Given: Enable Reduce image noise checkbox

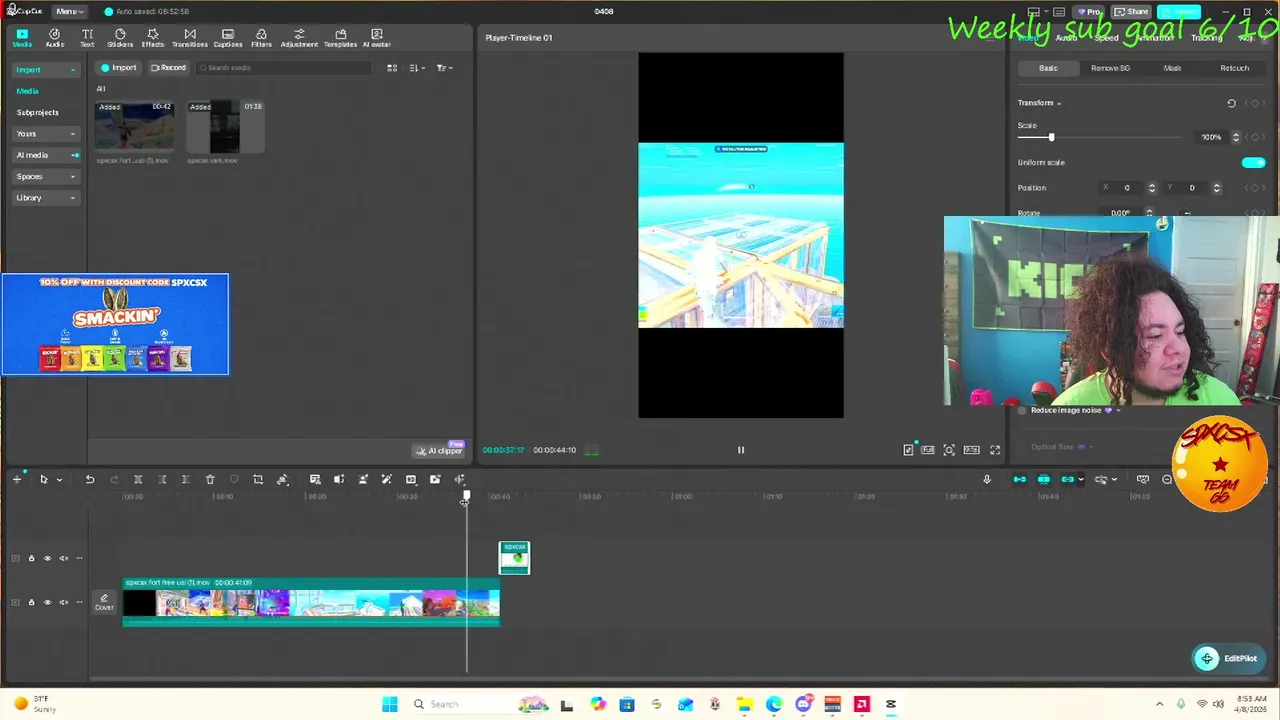Looking at the screenshot, I should pyautogui.click(x=1022, y=410).
